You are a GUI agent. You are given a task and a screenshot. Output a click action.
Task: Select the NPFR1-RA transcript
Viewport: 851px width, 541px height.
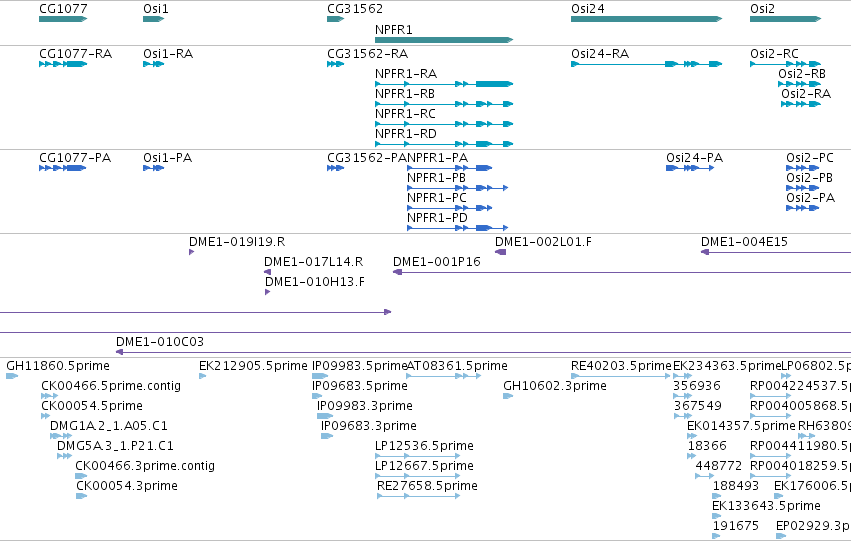pos(444,84)
